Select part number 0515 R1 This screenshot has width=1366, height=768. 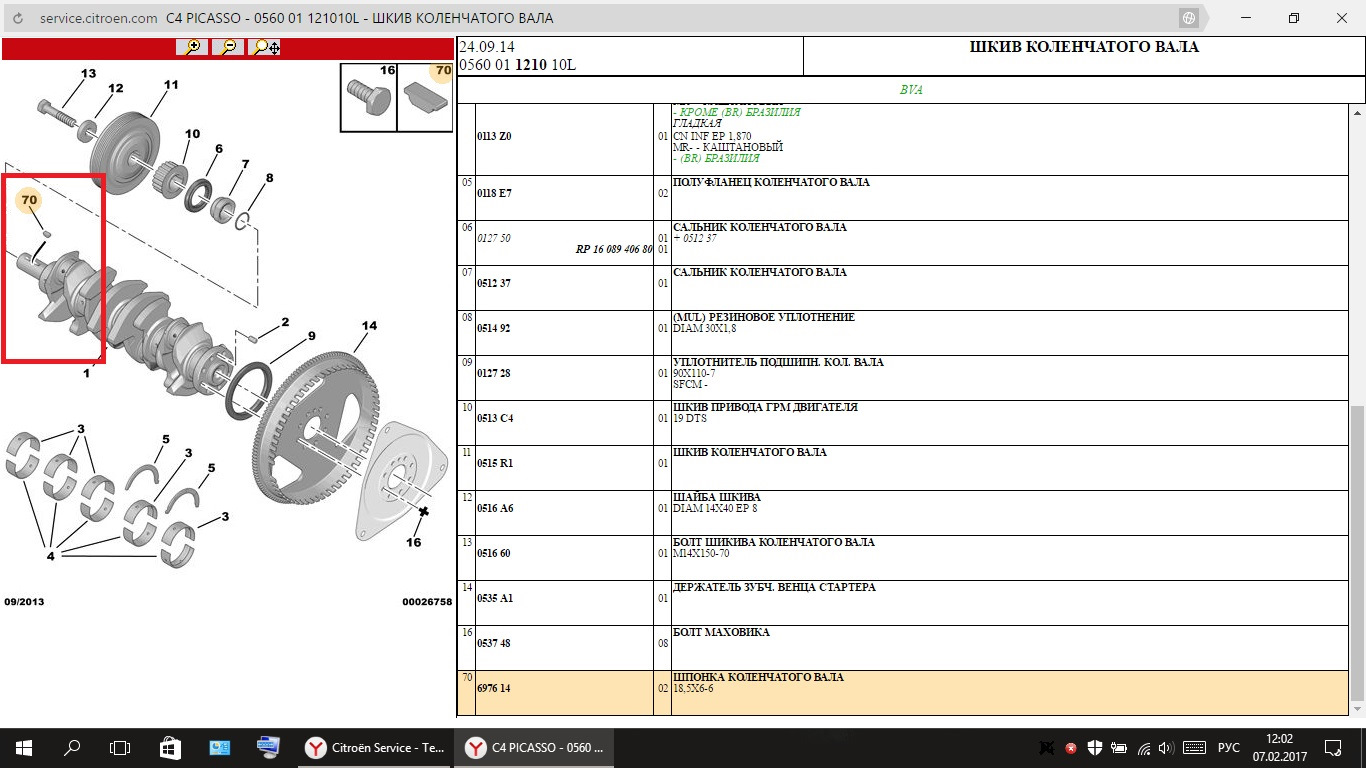click(x=494, y=463)
